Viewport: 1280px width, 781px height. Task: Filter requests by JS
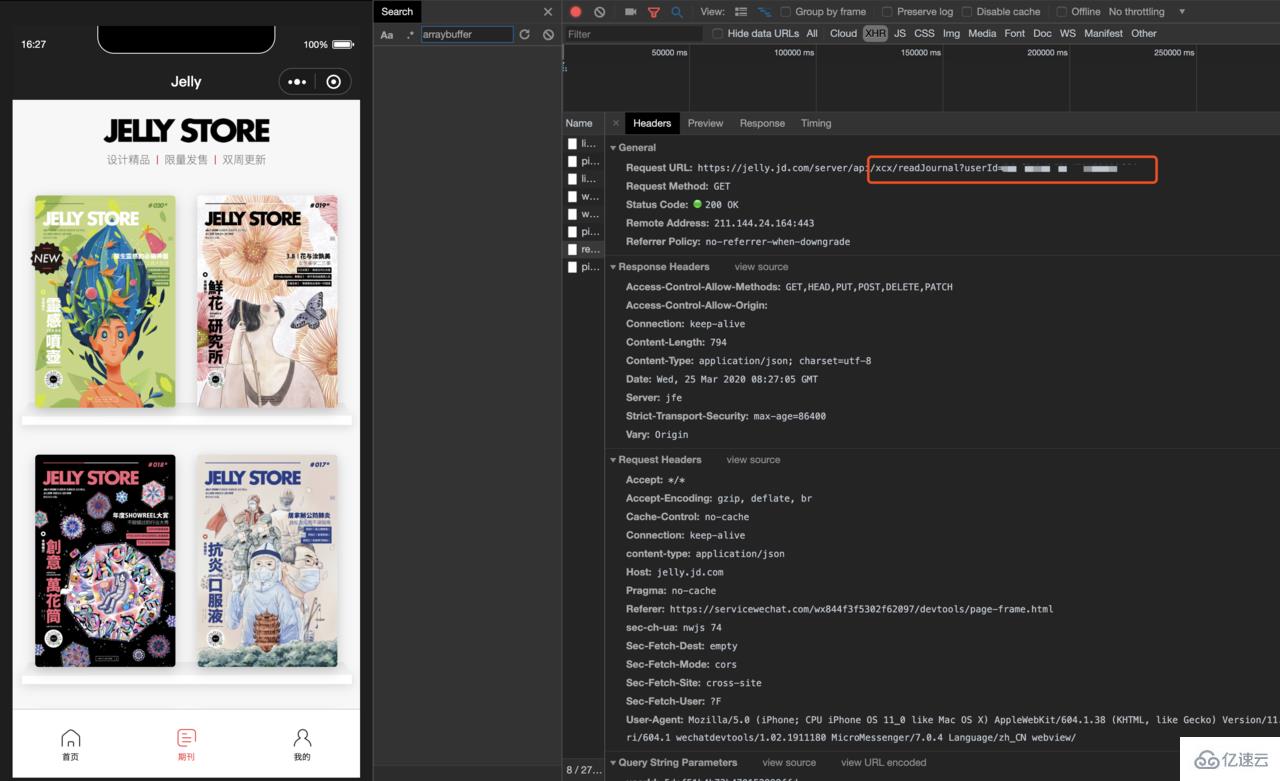click(900, 34)
